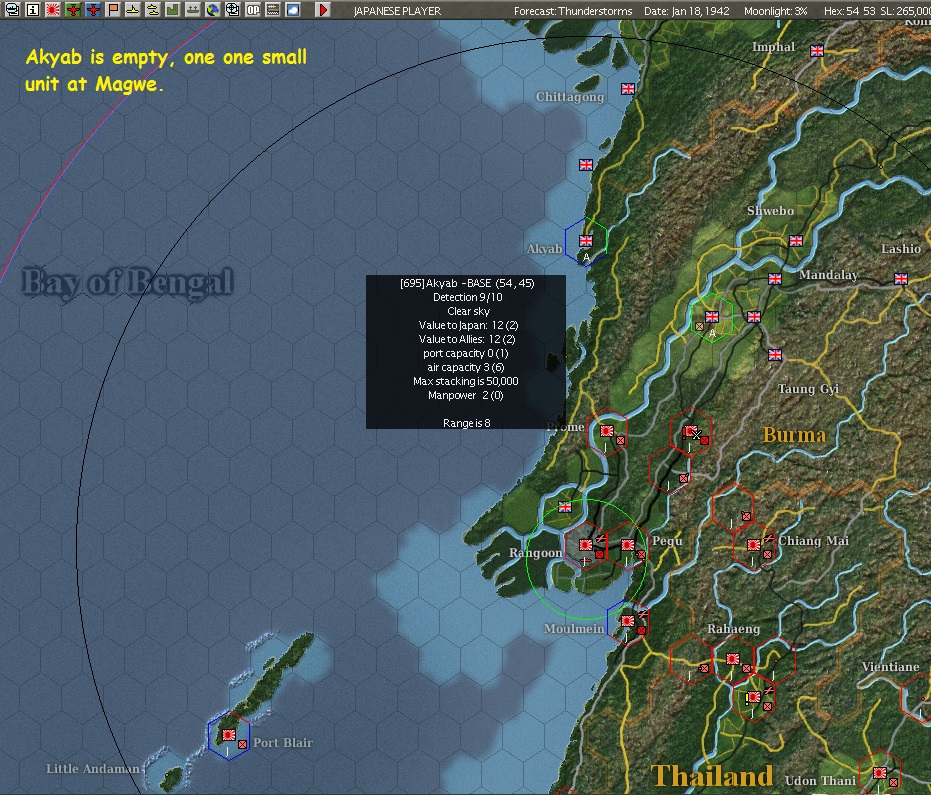Click the 'Range is 8' tooltip line
The width and height of the screenshot is (931, 795).
coord(467,423)
